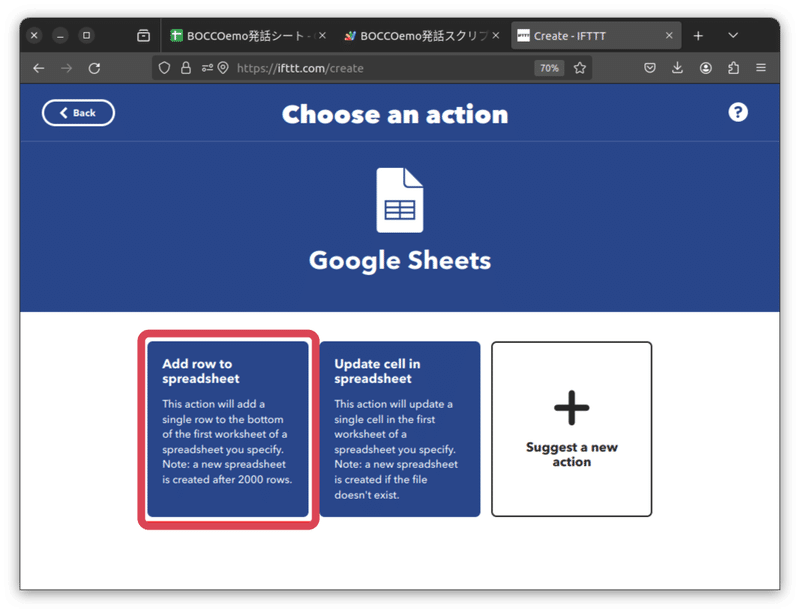Close the Create - IFTTT tab
This screenshot has height=612, width=800.
(669, 36)
